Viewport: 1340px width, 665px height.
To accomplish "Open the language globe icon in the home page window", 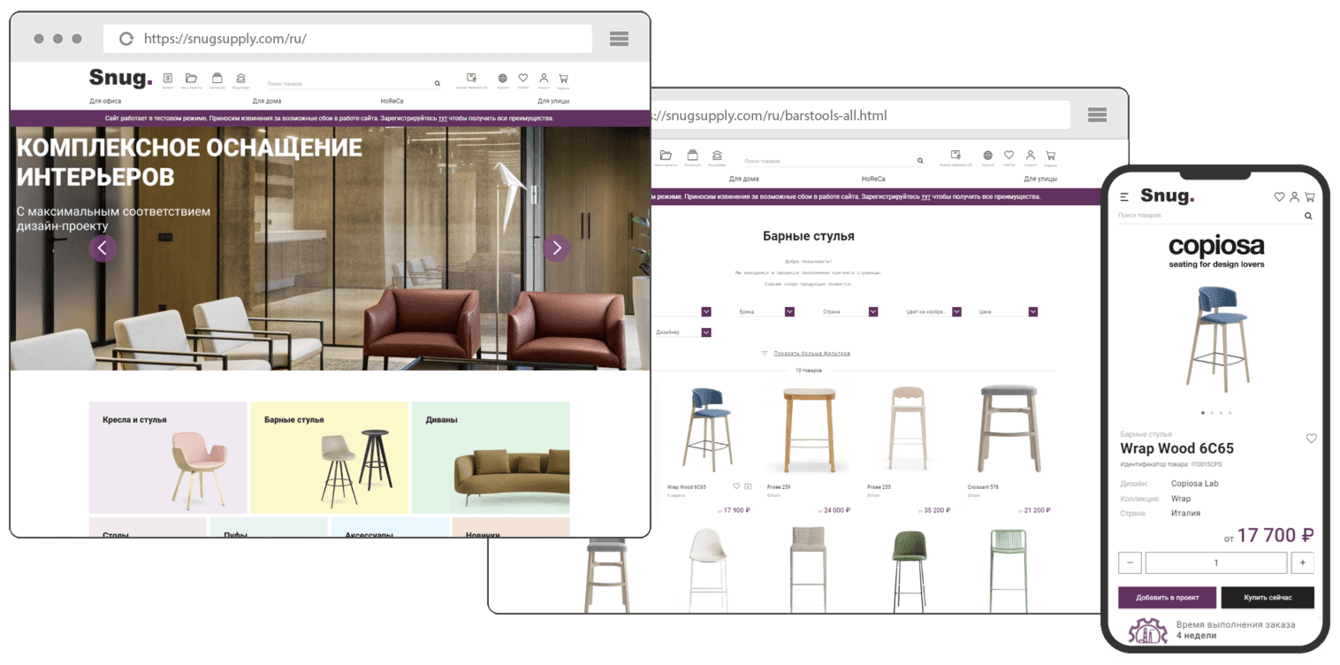I will coord(502,78).
